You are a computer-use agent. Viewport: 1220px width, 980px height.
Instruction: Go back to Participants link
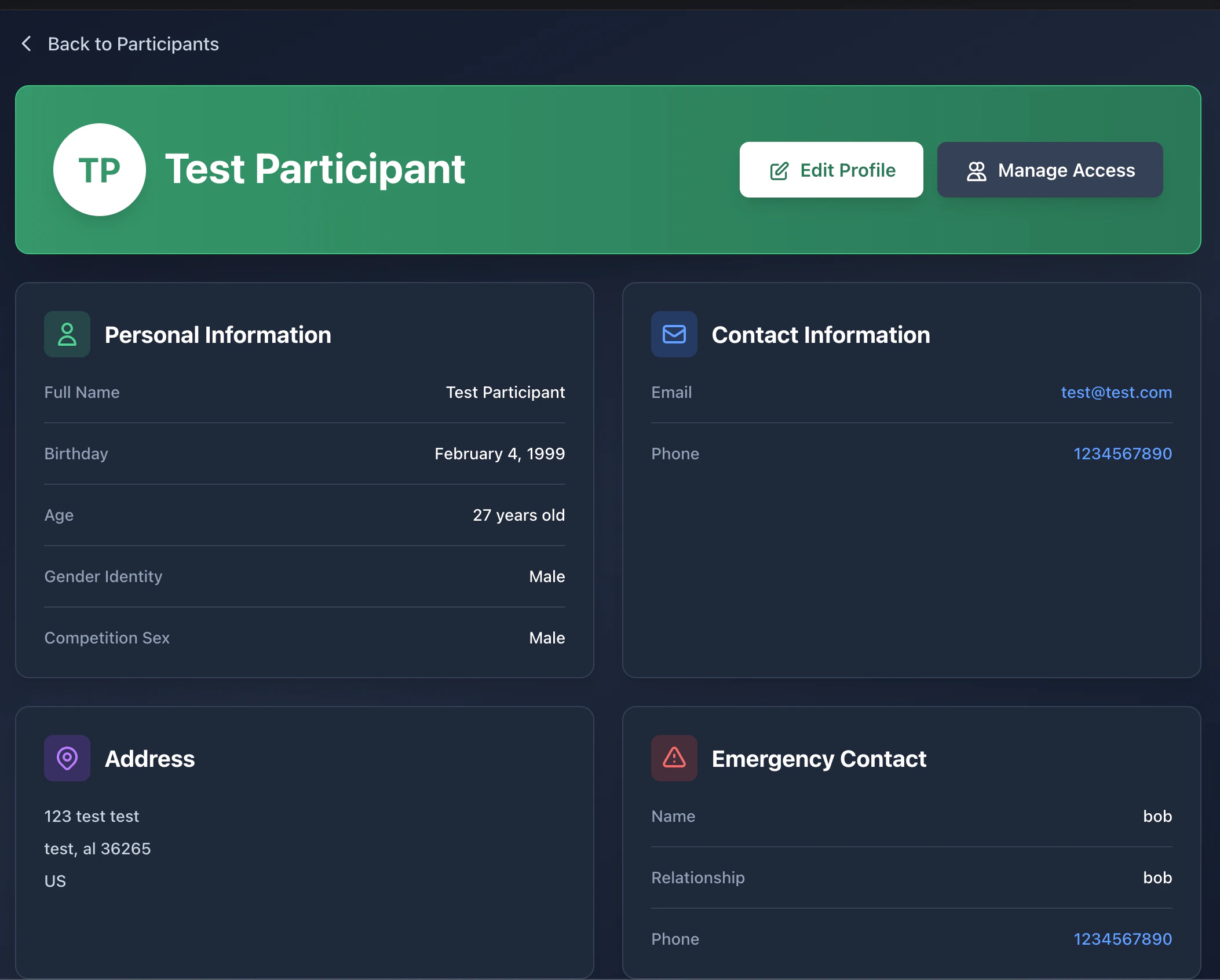pos(120,44)
